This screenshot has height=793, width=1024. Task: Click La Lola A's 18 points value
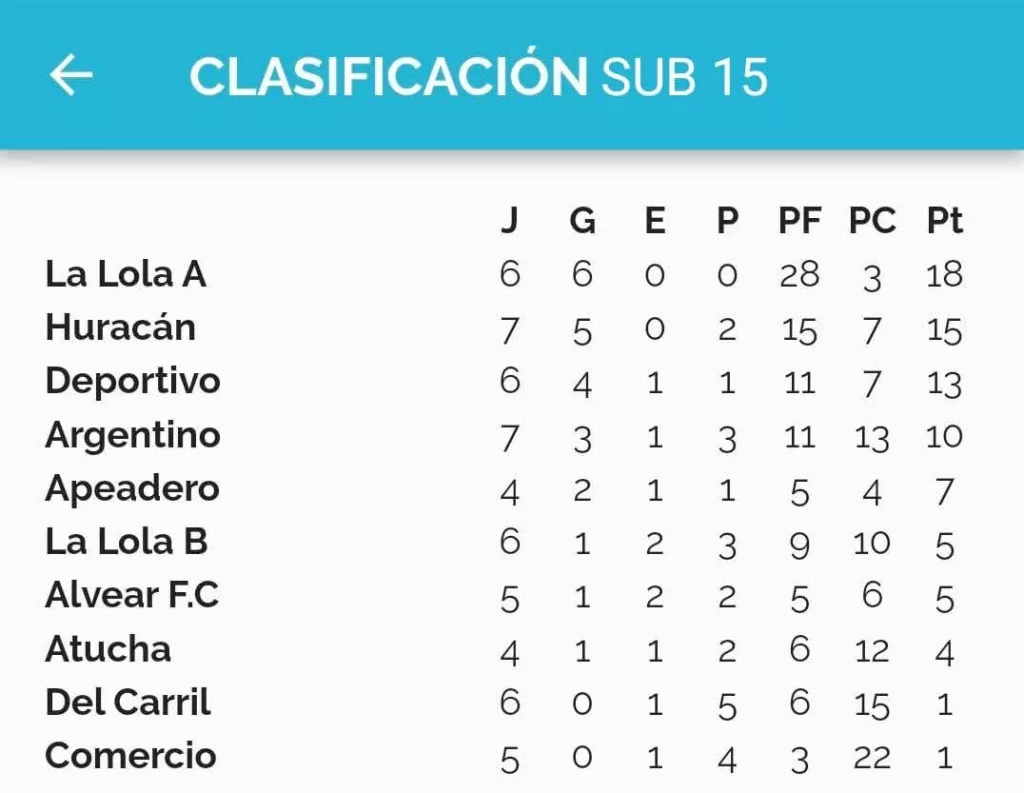click(944, 274)
